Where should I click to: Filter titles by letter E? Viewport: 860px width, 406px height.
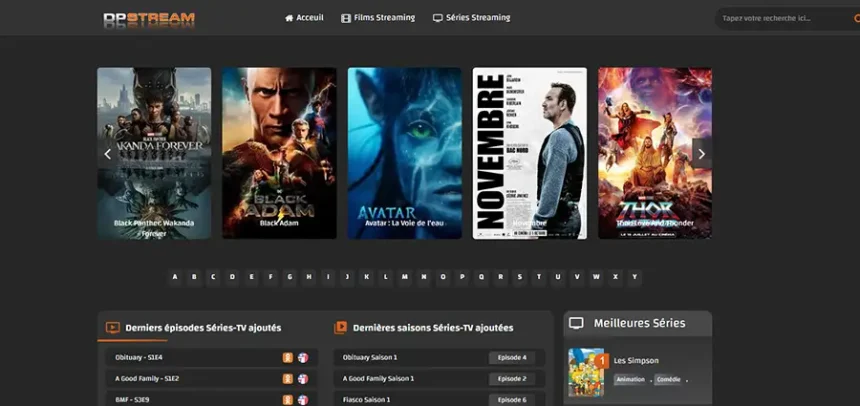point(252,277)
